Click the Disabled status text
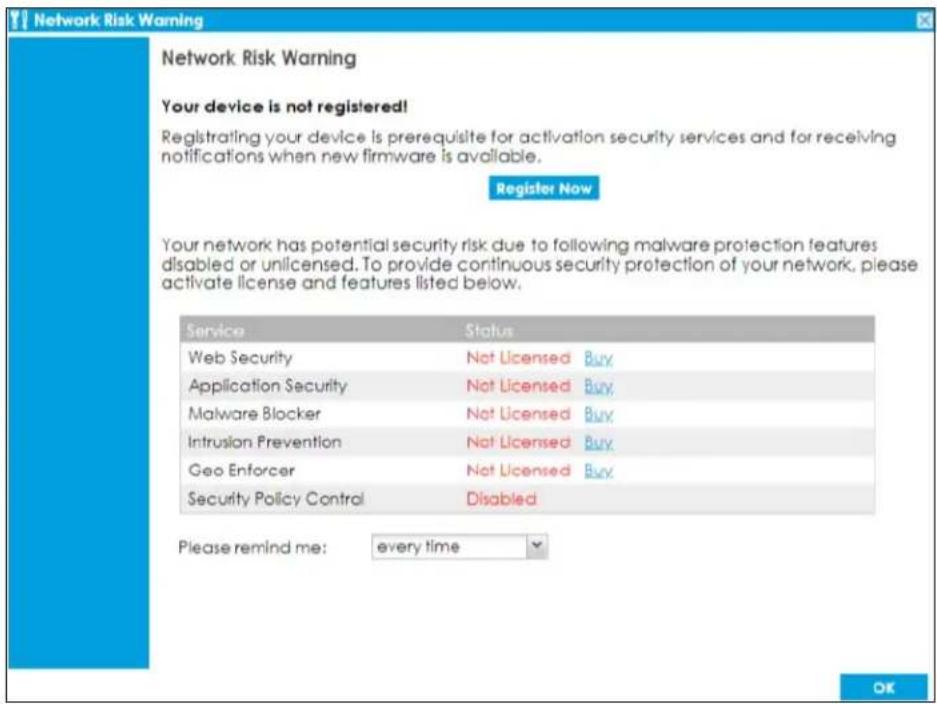 [501, 498]
